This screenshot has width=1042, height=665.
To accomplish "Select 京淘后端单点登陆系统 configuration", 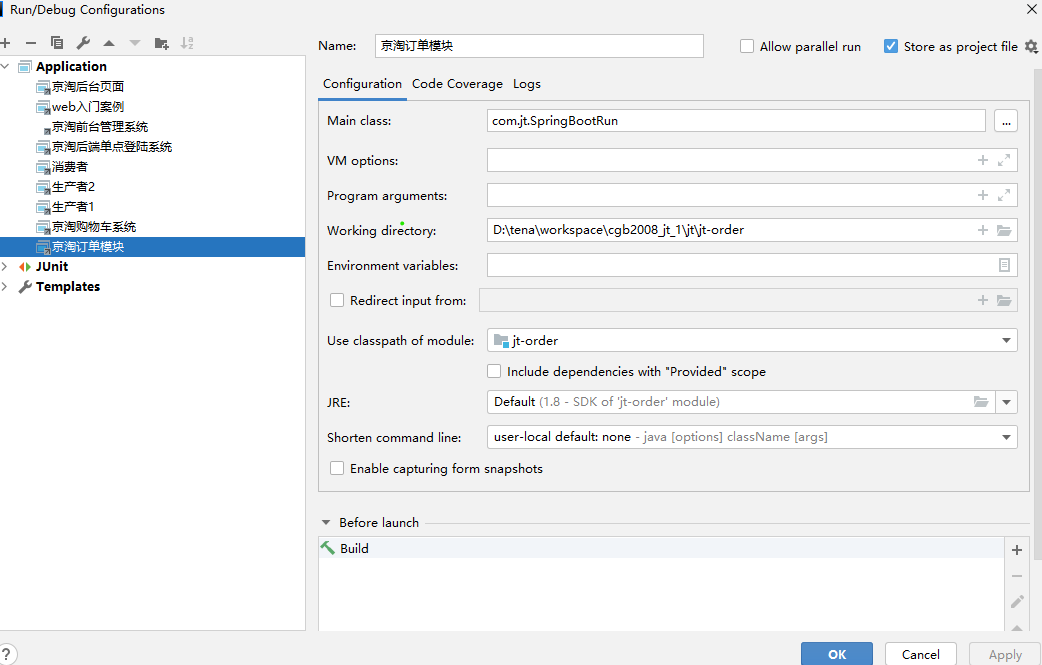I will [x=112, y=146].
